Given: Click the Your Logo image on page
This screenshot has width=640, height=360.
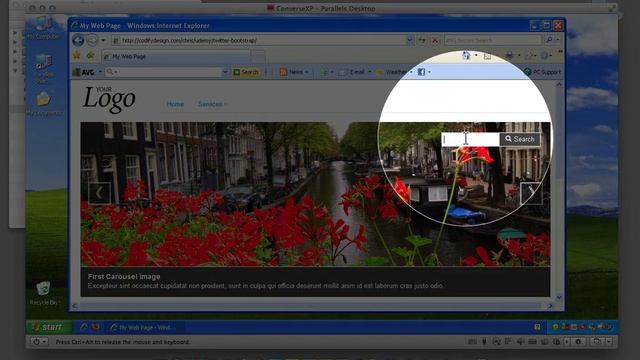Looking at the screenshot, I should [x=109, y=99].
